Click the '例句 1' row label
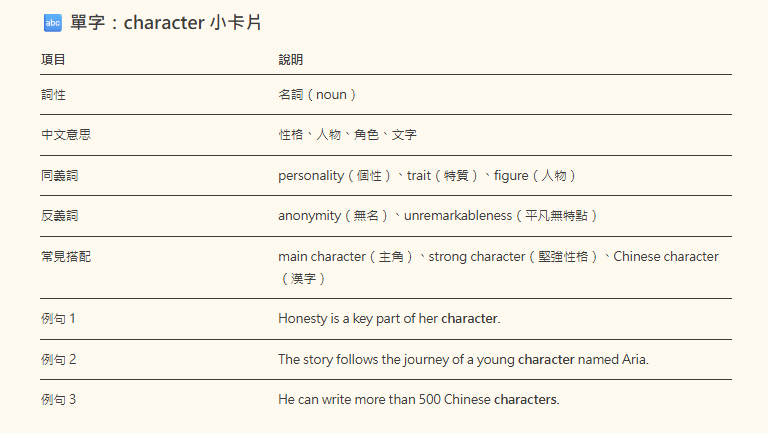 click(58, 319)
